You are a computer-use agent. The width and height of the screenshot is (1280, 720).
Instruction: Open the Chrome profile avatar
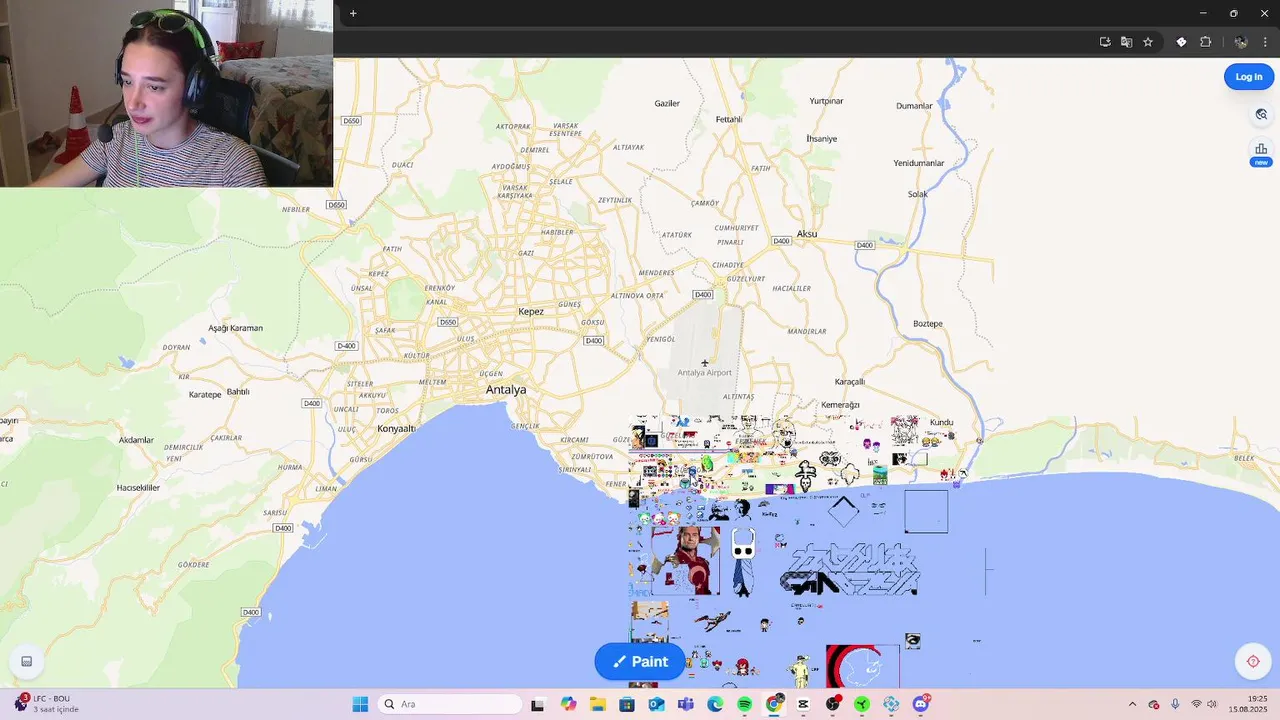[x=1241, y=42]
